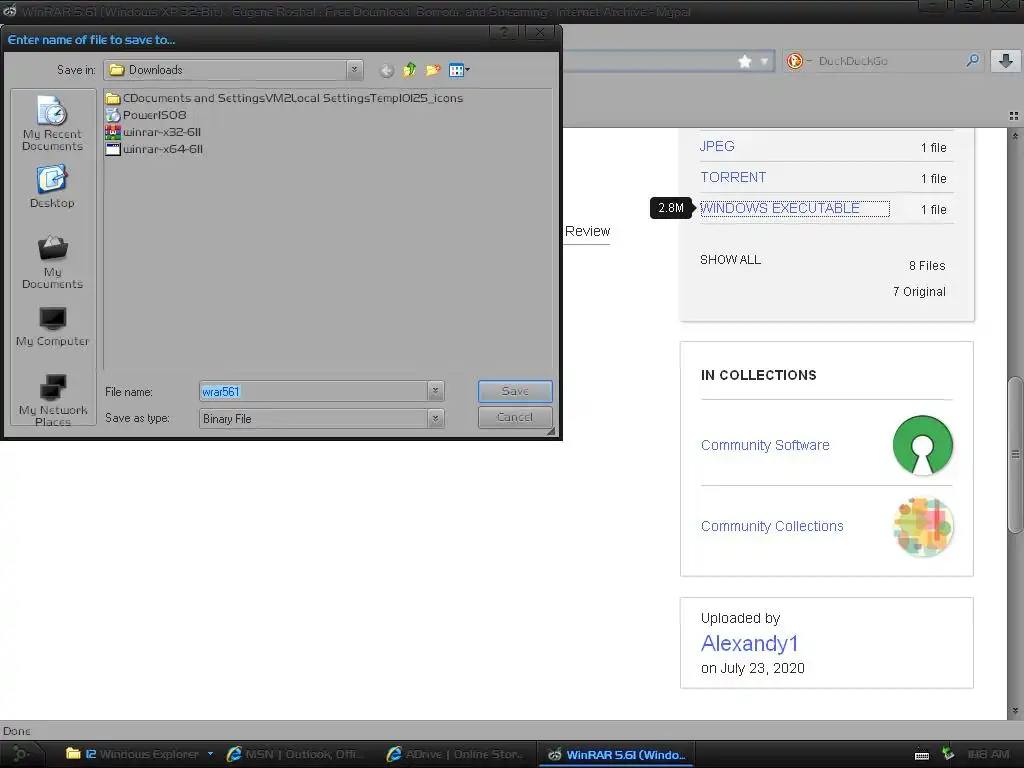
Task: Open uploader Alexandy1 profile
Action: coord(749,643)
